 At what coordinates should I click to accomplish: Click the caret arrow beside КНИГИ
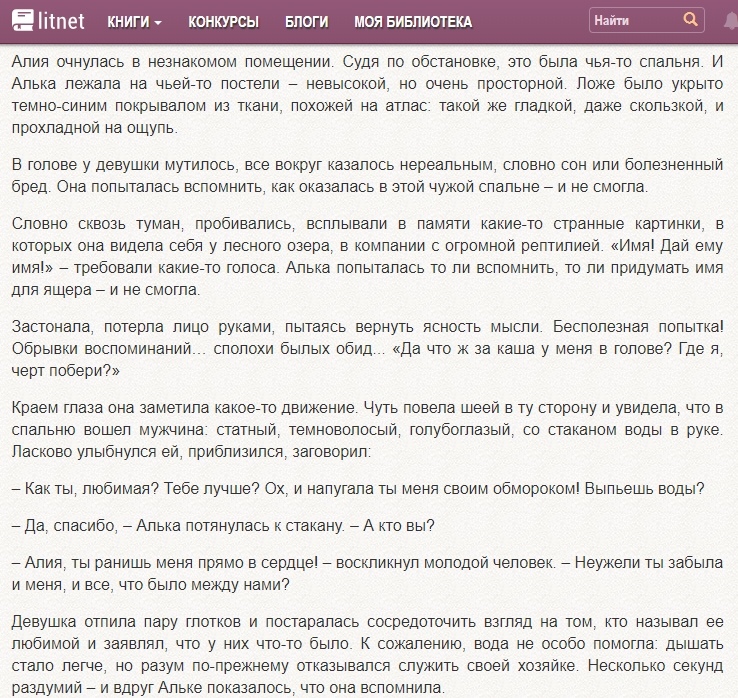pyautogui.click(x=158, y=22)
